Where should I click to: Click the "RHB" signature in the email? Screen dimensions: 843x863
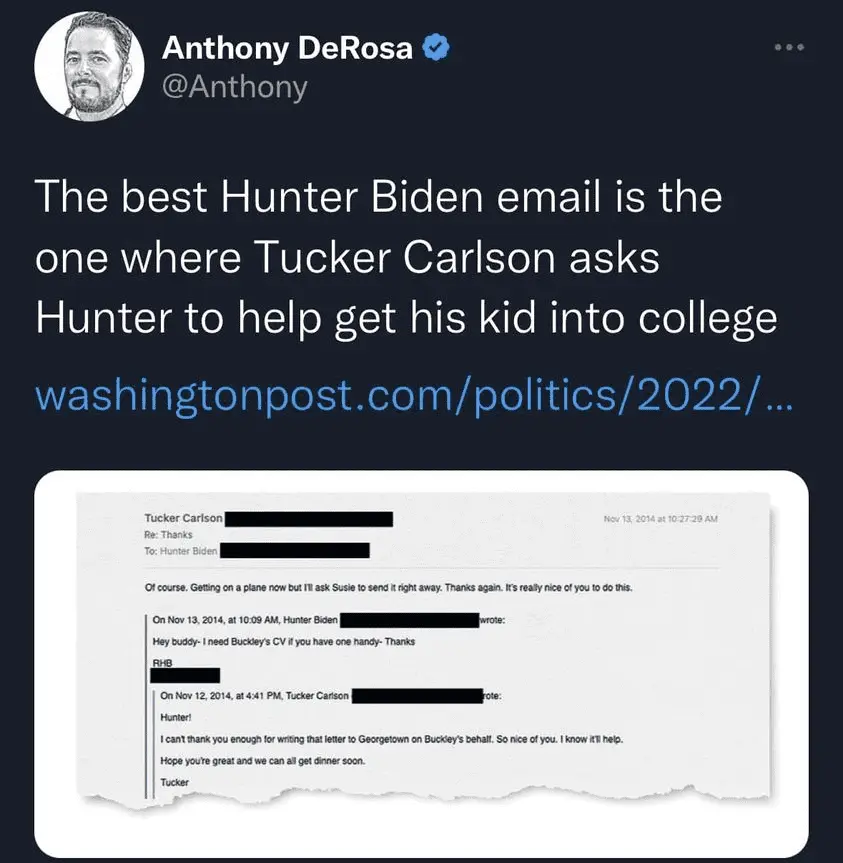(x=163, y=662)
